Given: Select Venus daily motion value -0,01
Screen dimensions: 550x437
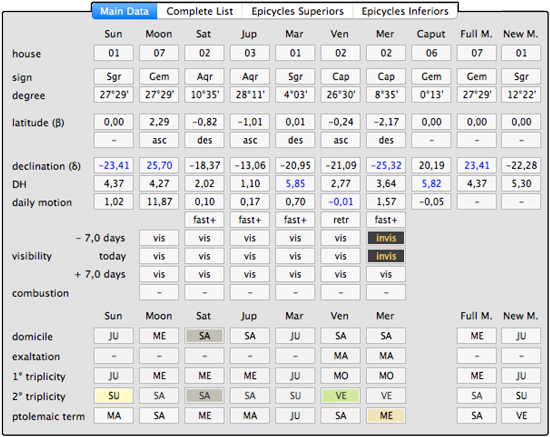Looking at the screenshot, I should tap(341, 202).
